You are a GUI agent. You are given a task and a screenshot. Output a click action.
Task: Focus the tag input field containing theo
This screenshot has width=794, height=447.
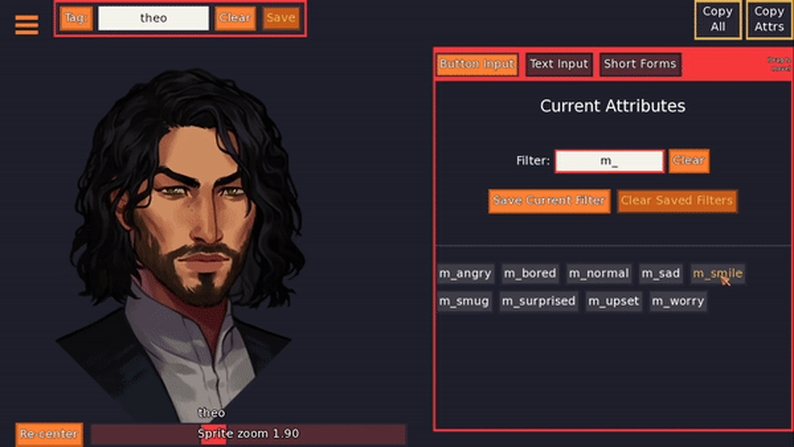(x=153, y=18)
